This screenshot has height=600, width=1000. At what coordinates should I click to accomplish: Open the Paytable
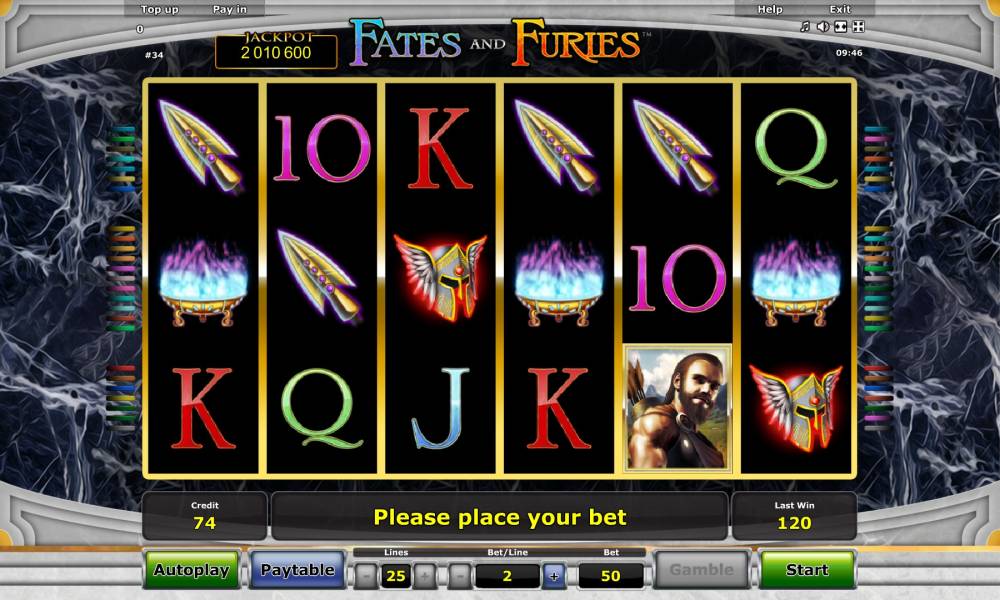coord(297,569)
